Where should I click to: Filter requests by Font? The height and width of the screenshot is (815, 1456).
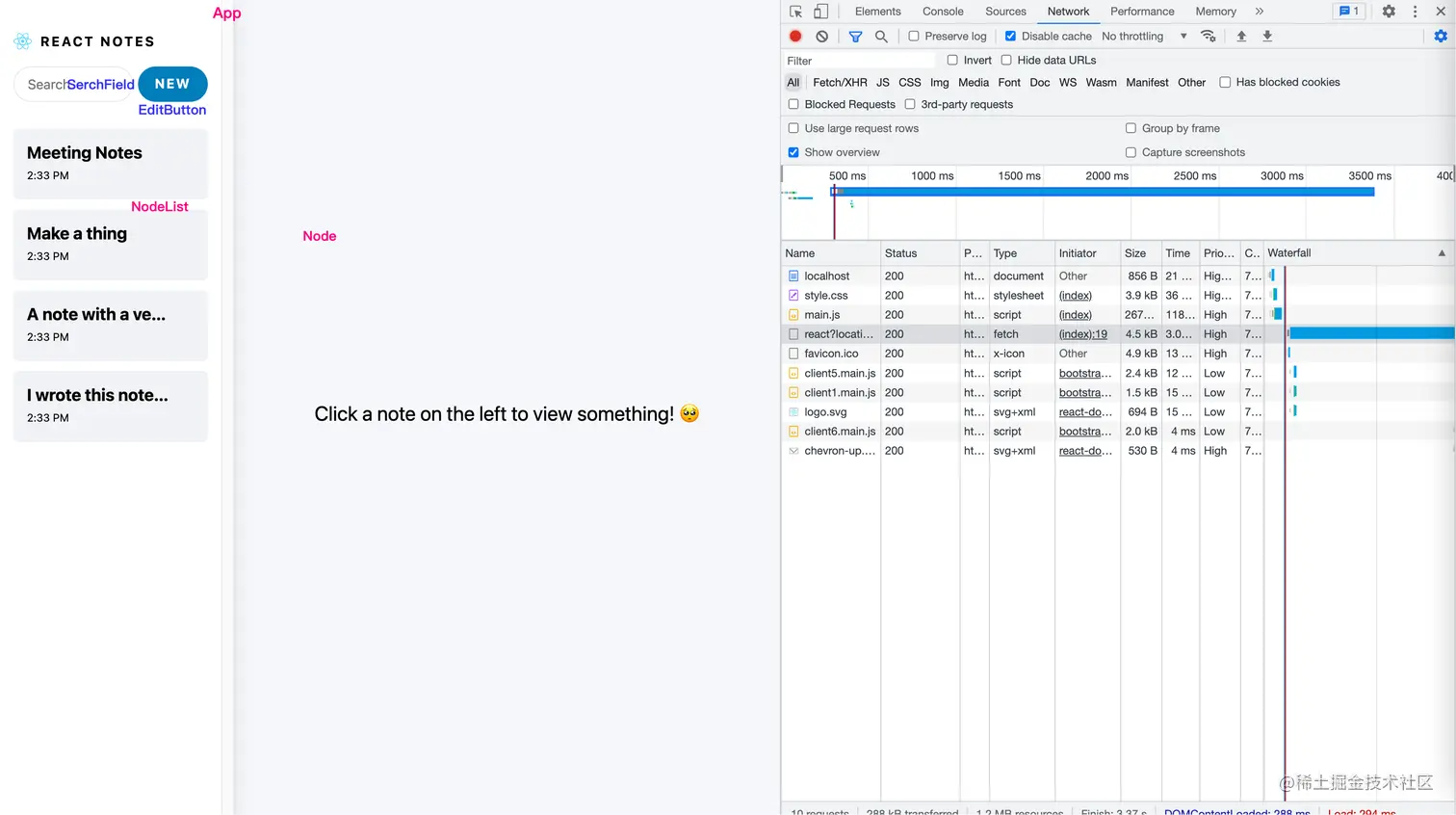(1009, 82)
